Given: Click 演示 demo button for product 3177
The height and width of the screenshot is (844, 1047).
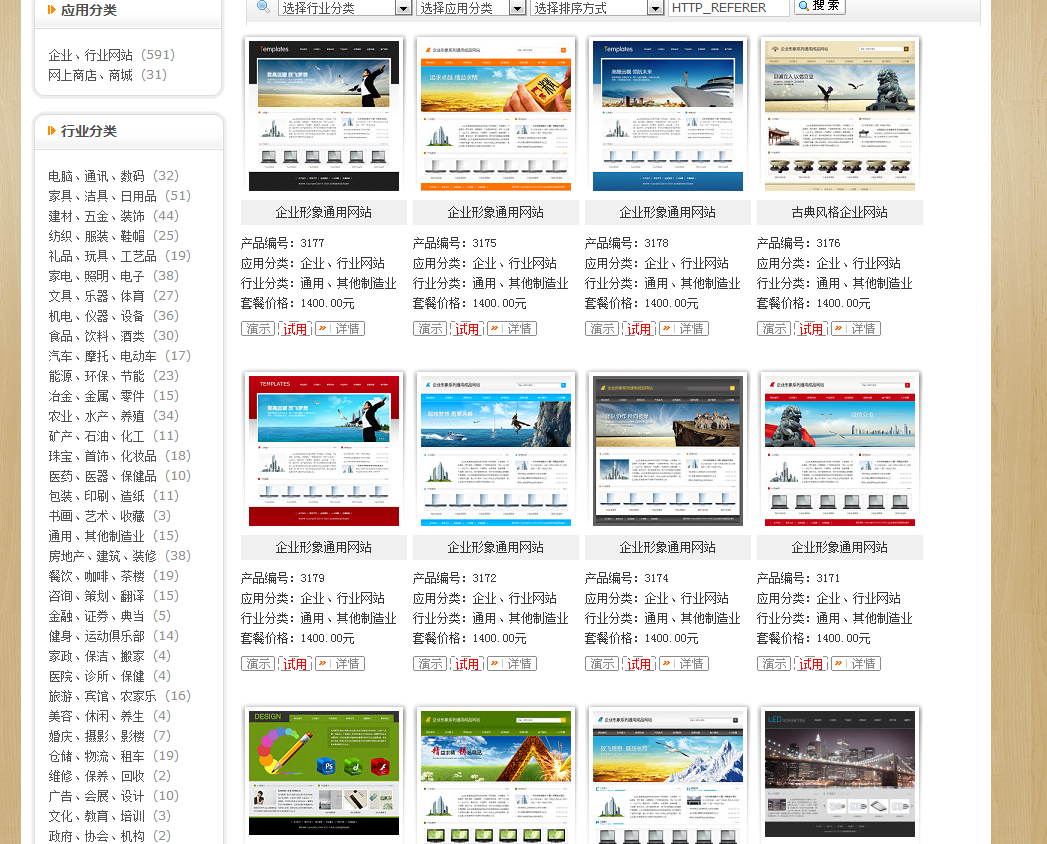Looking at the screenshot, I should [x=258, y=329].
